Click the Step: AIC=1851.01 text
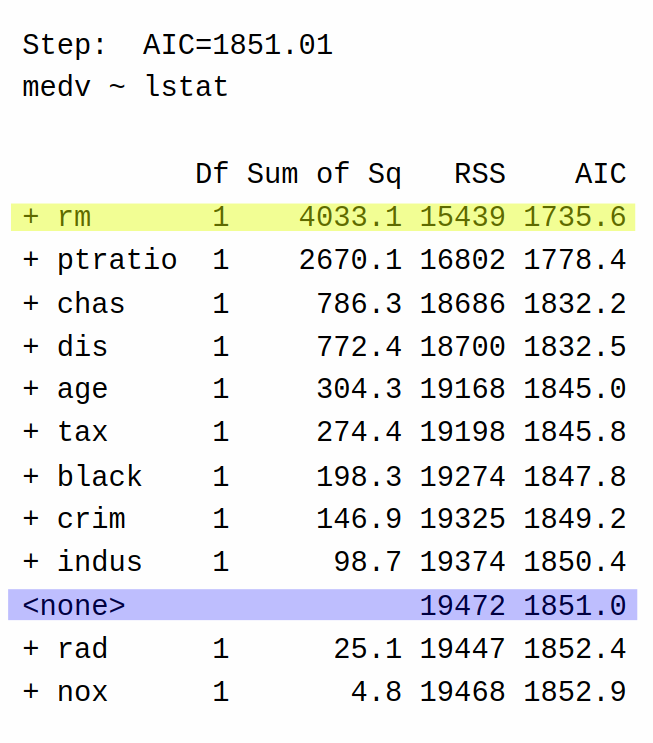 tap(177, 45)
